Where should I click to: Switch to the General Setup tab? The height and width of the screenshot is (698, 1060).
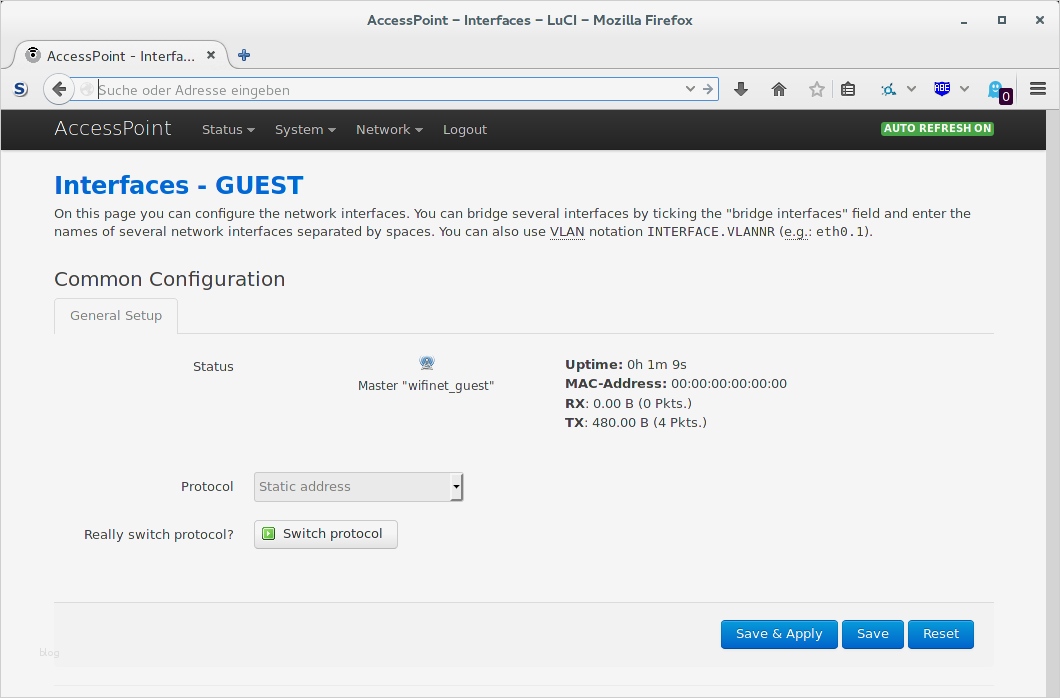(x=115, y=315)
